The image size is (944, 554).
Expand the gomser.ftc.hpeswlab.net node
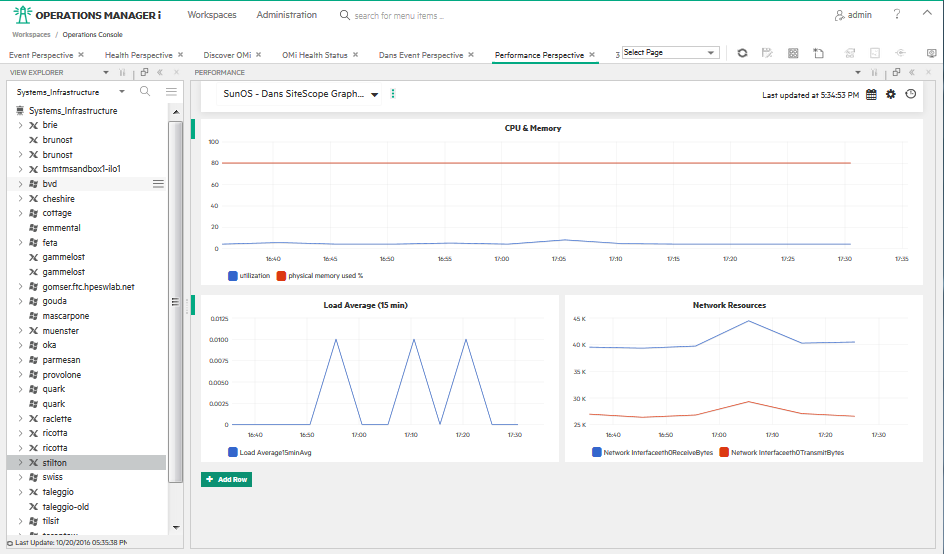(x=20, y=287)
